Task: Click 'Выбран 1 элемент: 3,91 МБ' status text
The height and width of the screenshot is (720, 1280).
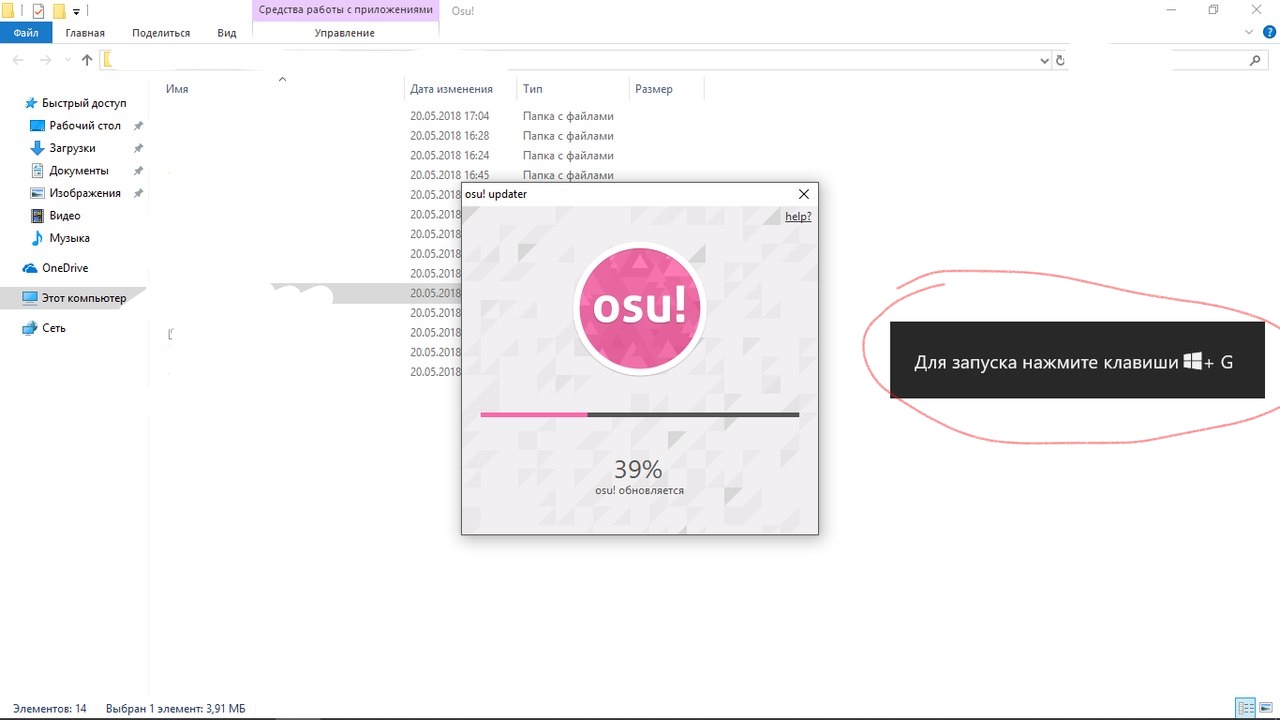Action: click(x=175, y=708)
